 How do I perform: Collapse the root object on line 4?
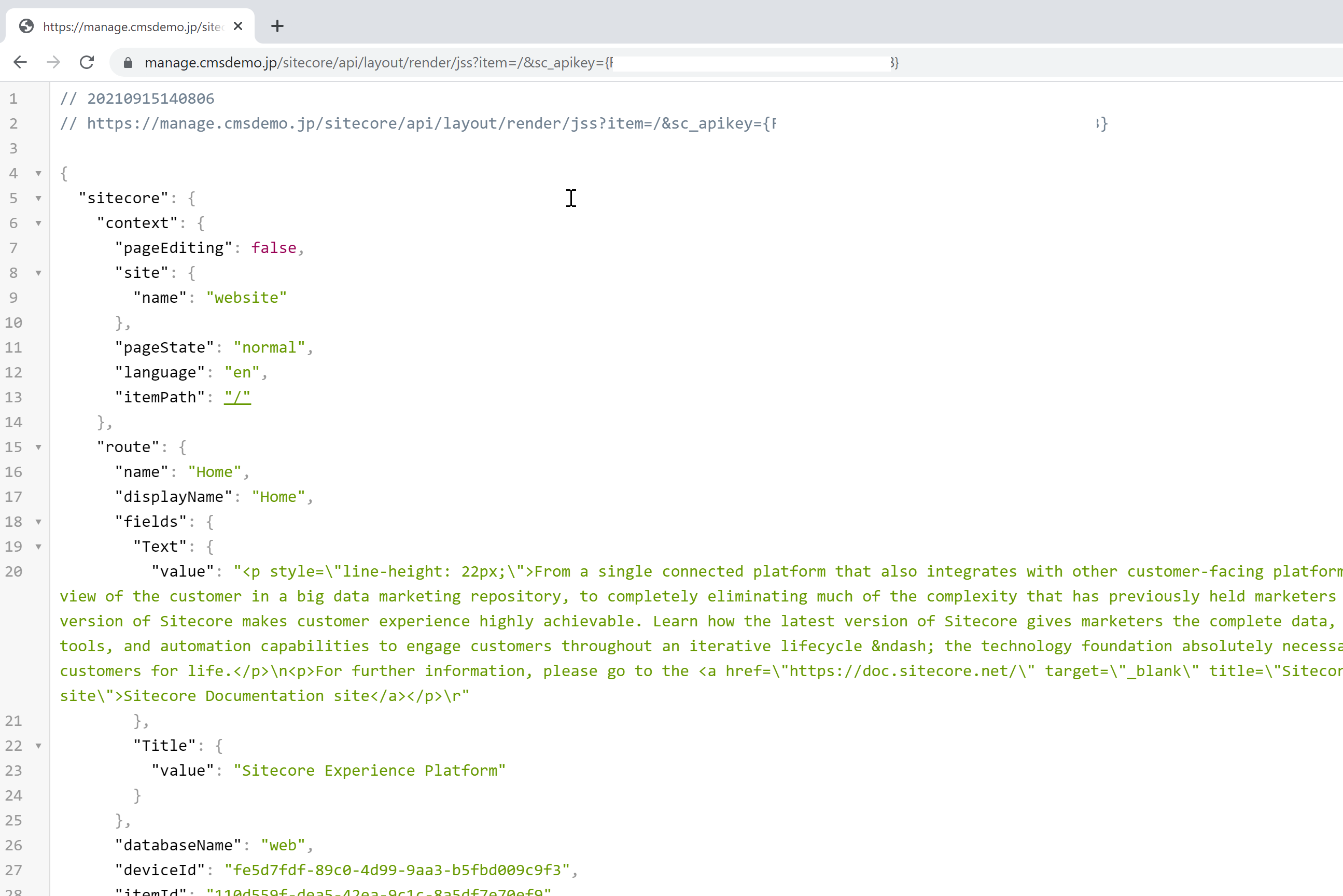(x=38, y=173)
